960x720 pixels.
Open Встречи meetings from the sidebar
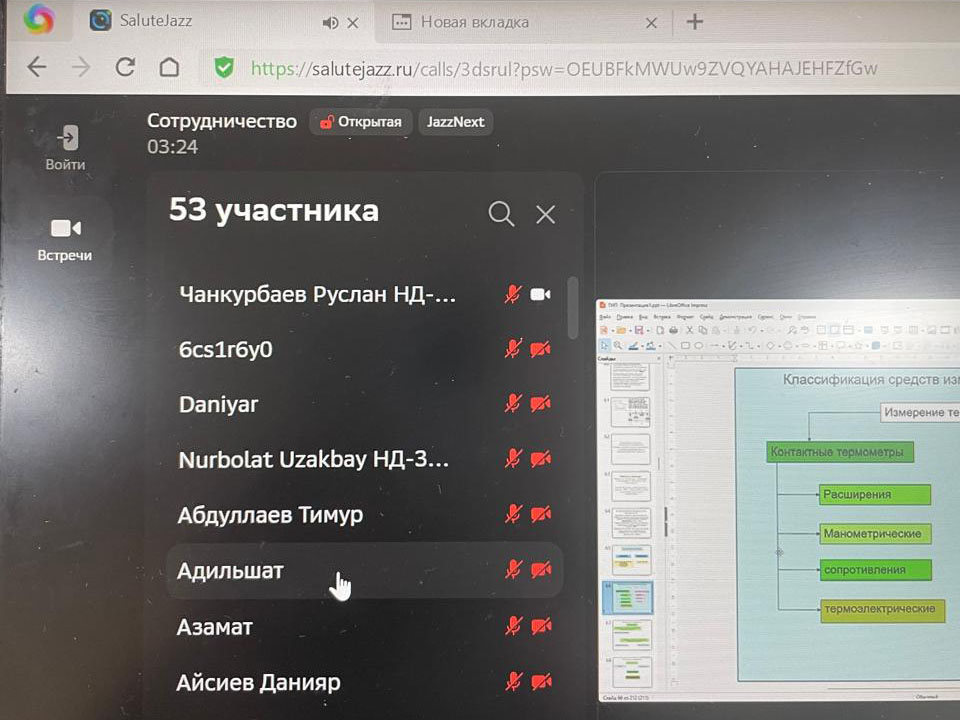65,229
